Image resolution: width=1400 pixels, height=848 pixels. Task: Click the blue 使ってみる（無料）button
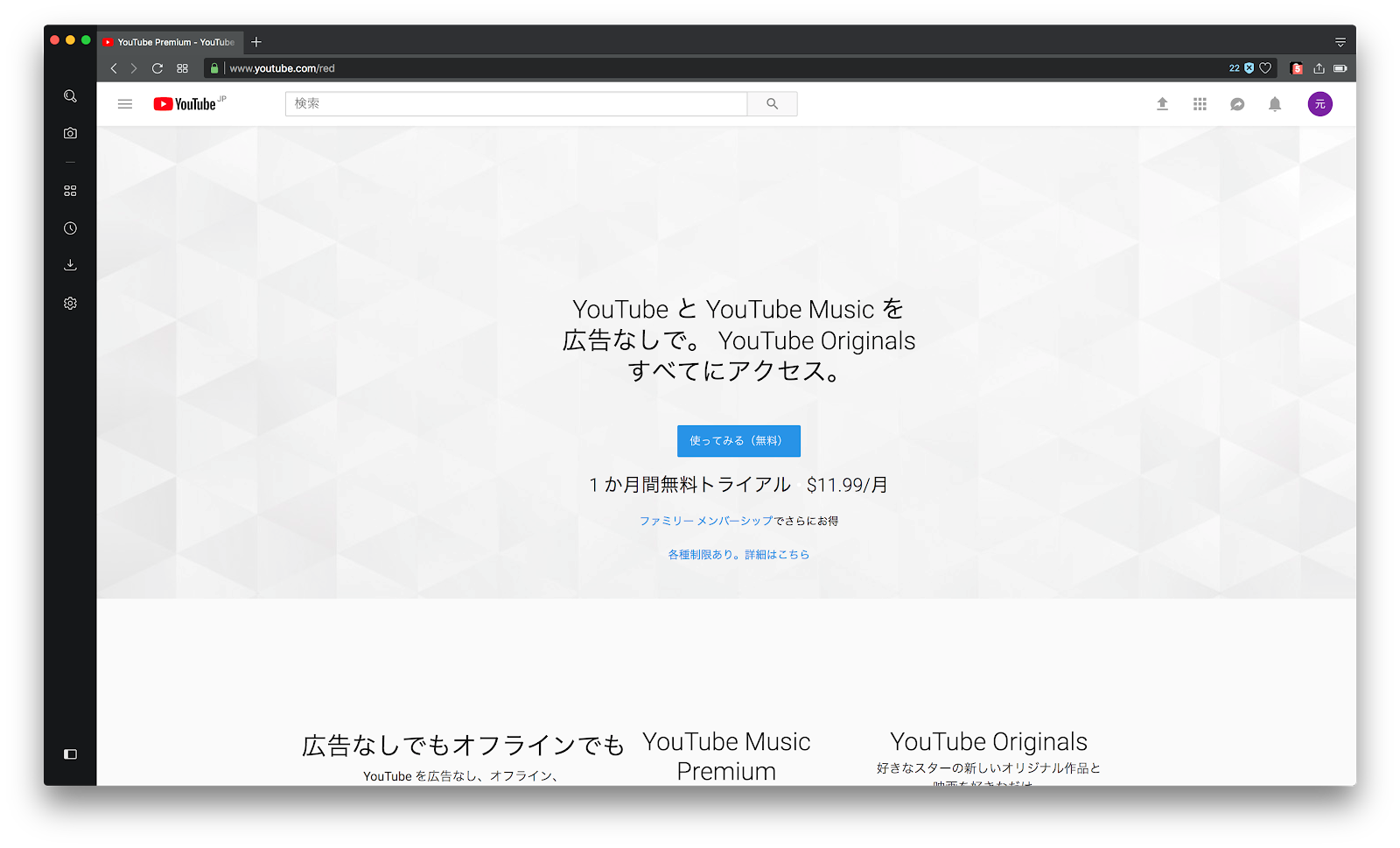[738, 441]
